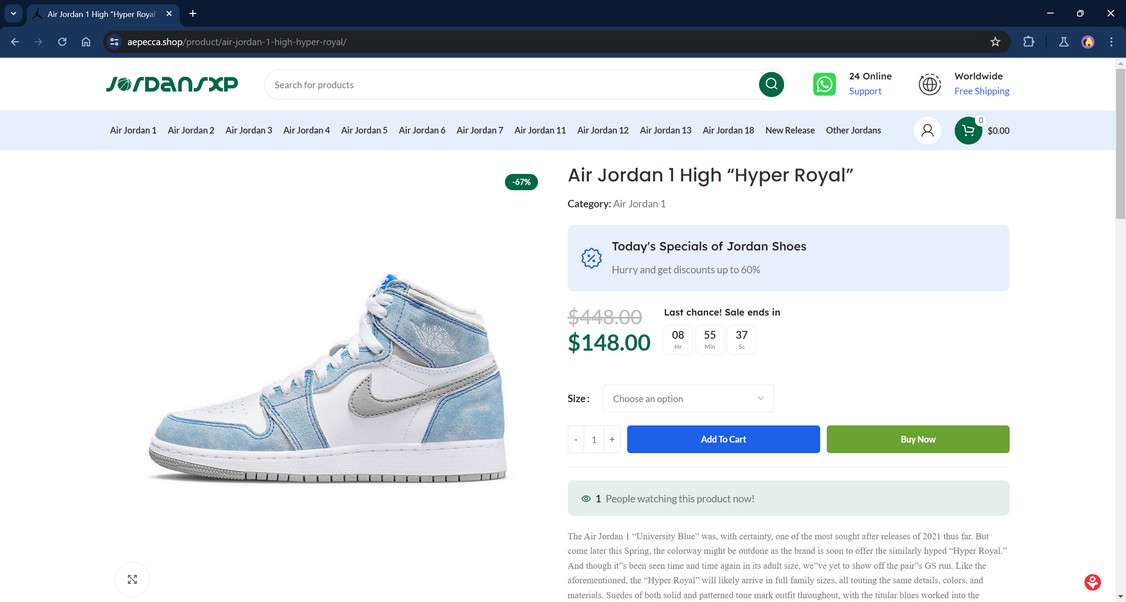This screenshot has width=1126, height=602.
Task: Increase quantity using the plus stepper
Action: 611,439
